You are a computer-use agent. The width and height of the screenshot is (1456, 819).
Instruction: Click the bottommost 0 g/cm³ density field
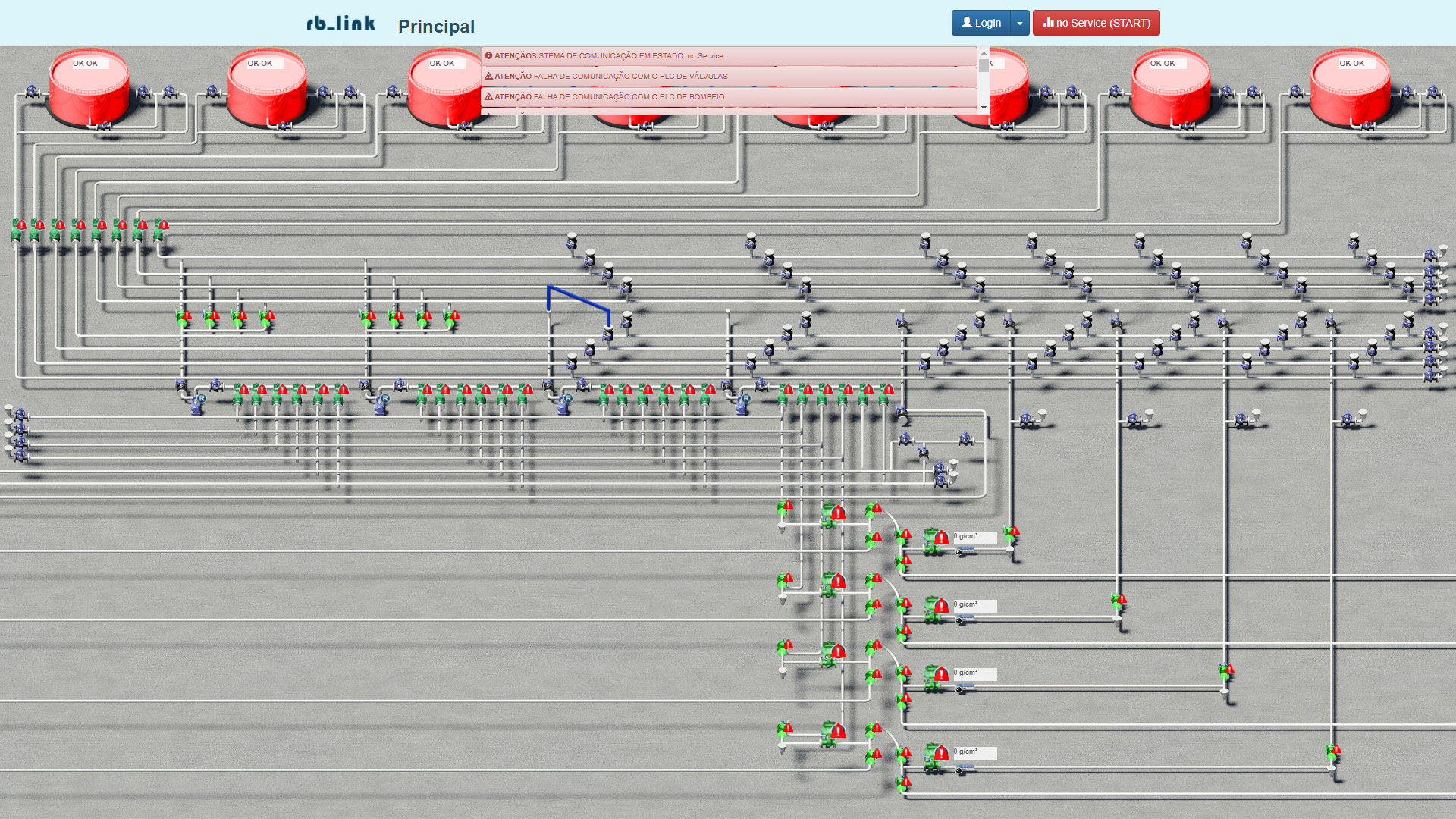coord(974,752)
